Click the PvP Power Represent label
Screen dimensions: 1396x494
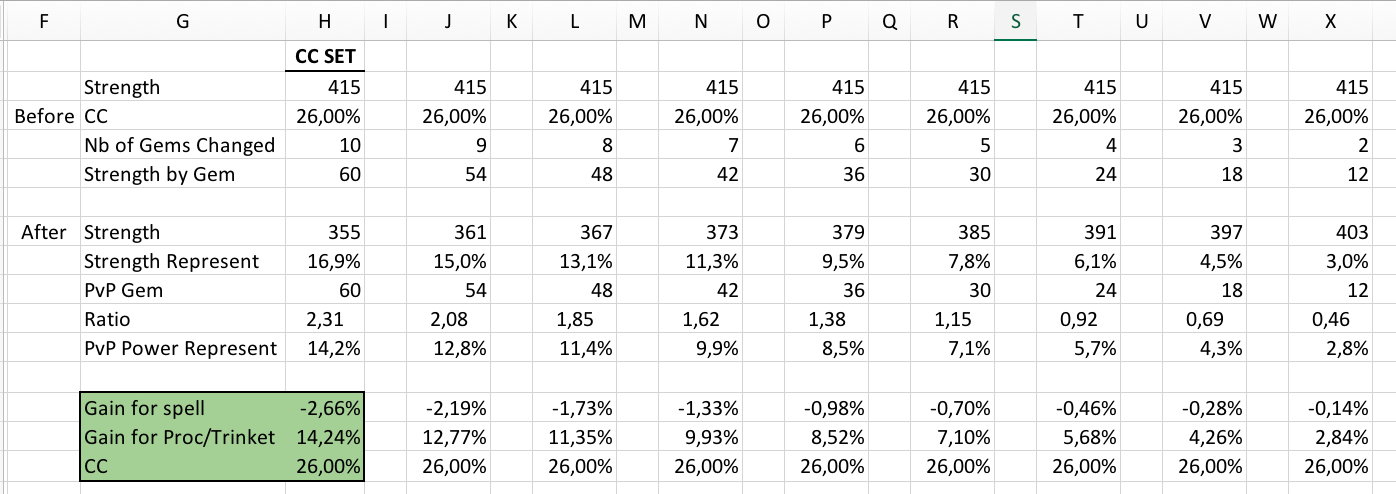[x=180, y=349]
